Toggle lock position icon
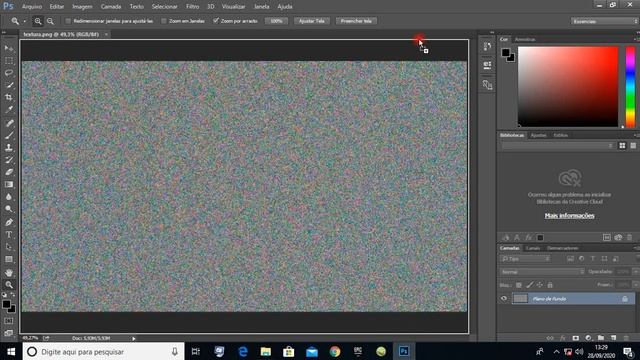The height and width of the screenshot is (360, 640). pos(540,285)
